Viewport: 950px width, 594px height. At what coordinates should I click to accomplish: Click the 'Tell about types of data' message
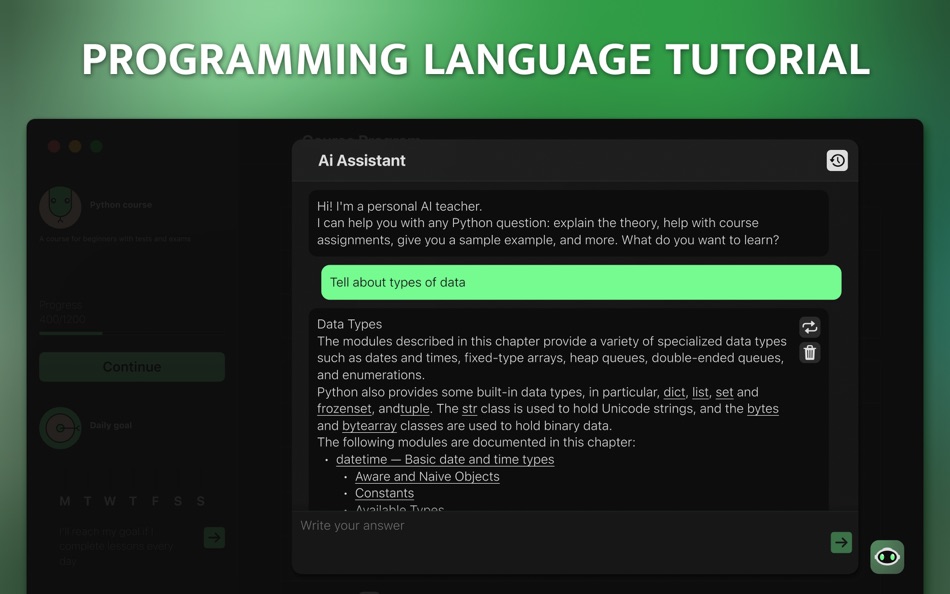click(581, 282)
